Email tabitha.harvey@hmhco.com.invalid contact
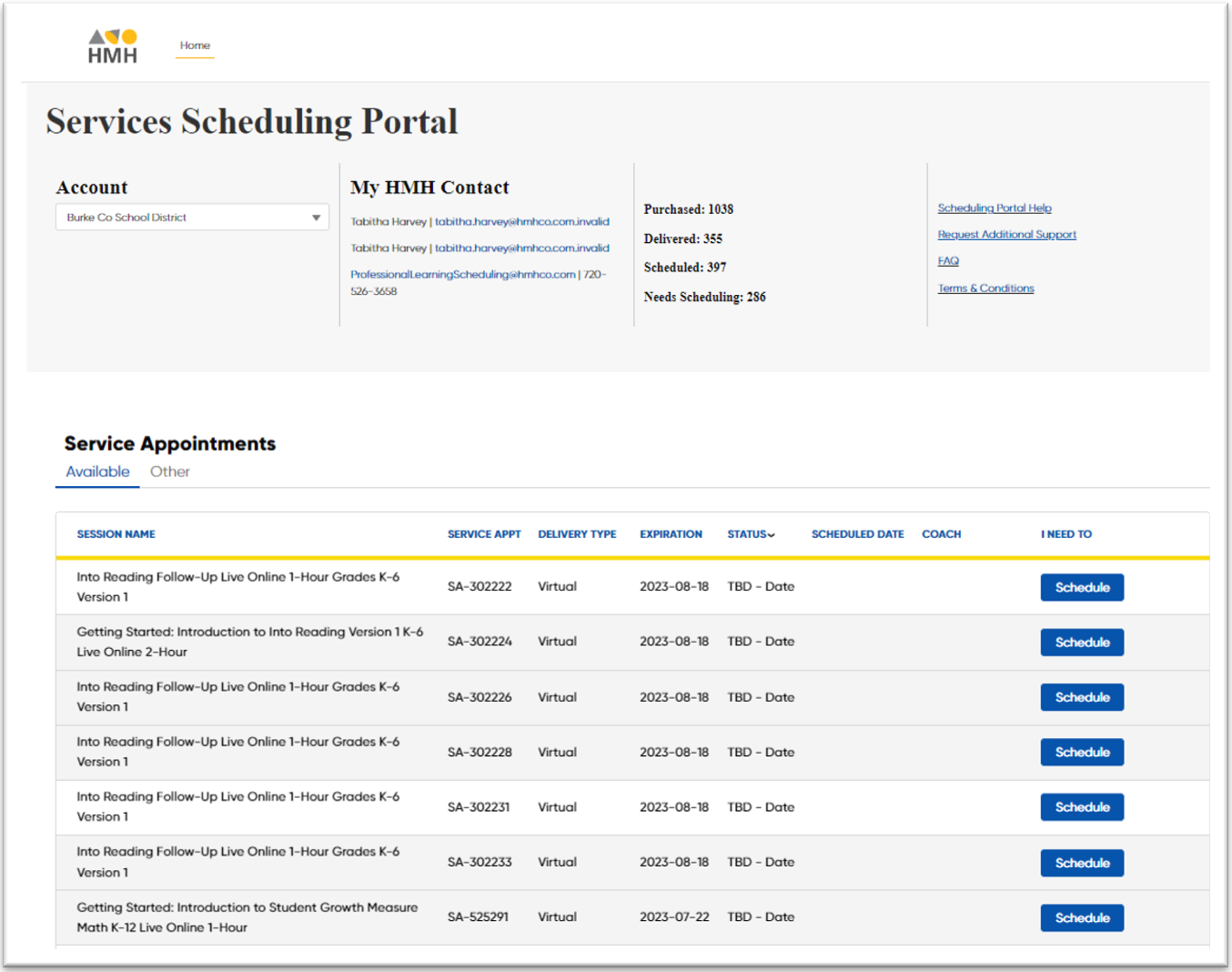Viewport: 1232px width, 972px height. (521, 221)
